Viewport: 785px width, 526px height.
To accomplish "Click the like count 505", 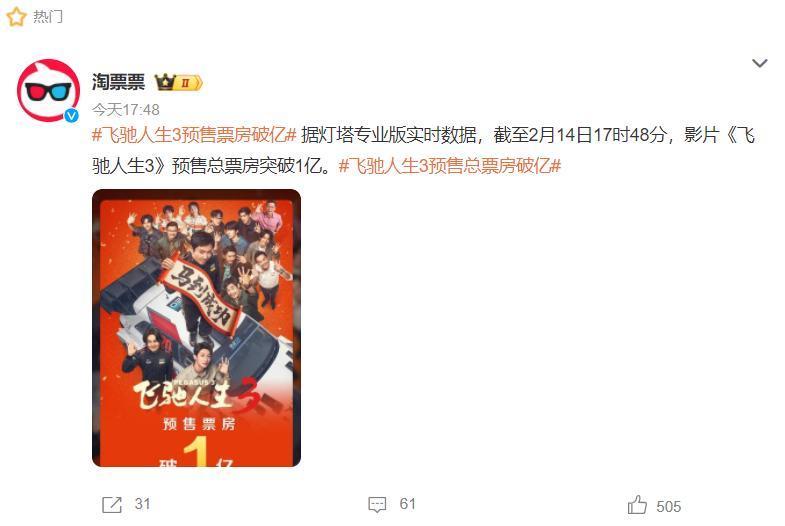I will (x=668, y=506).
